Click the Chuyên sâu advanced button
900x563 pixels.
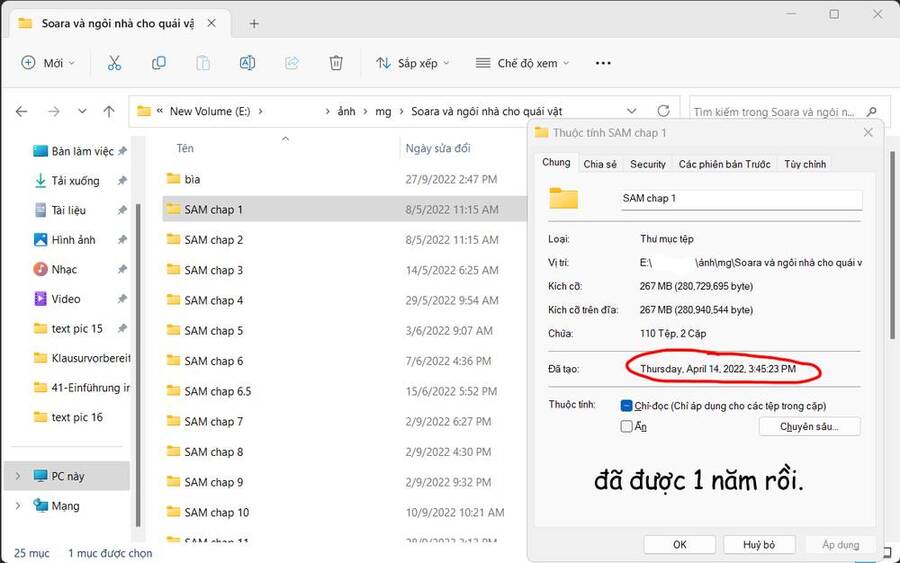click(807, 427)
